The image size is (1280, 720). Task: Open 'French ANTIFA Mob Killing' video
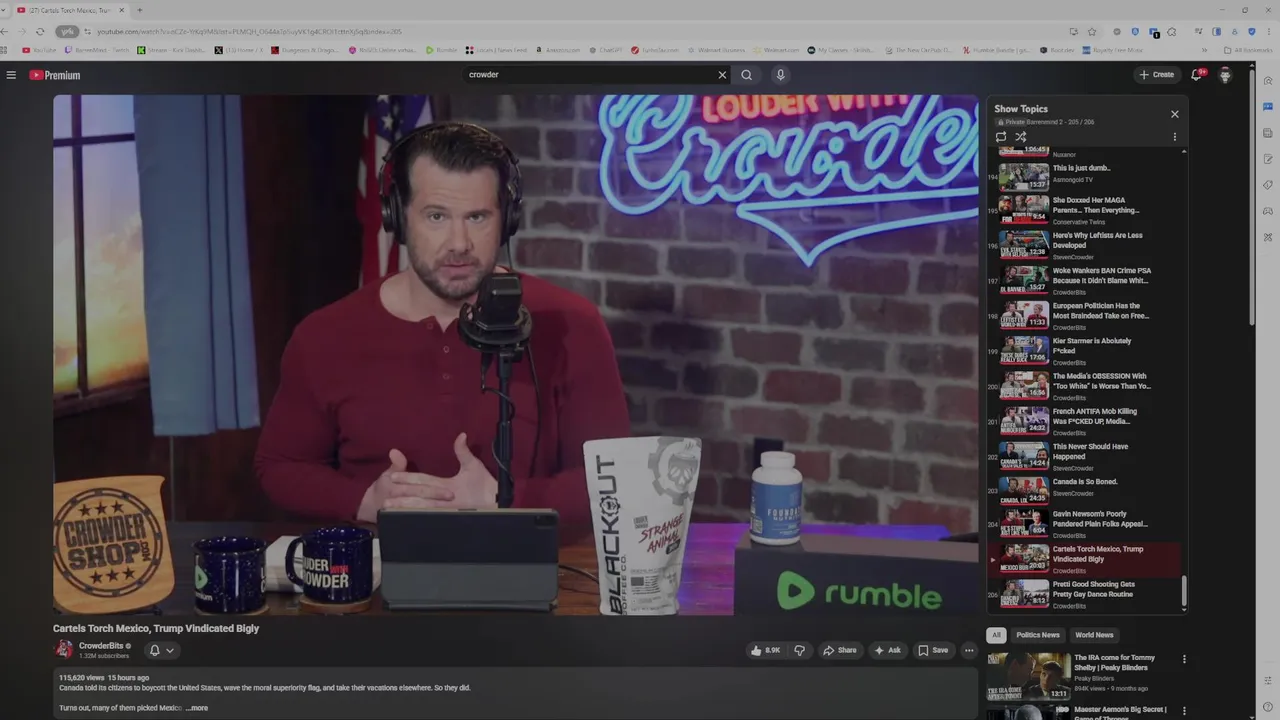[1085, 421]
